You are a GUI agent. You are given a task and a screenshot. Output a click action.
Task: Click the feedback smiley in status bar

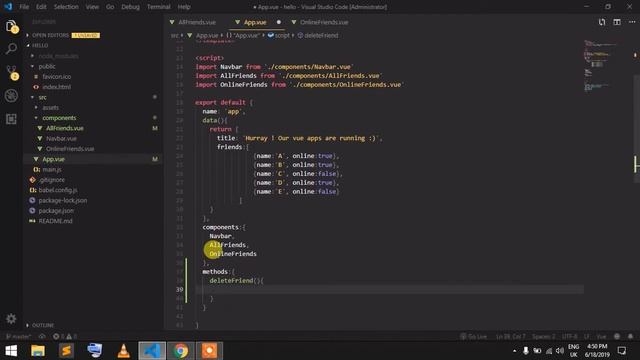(x=617, y=337)
